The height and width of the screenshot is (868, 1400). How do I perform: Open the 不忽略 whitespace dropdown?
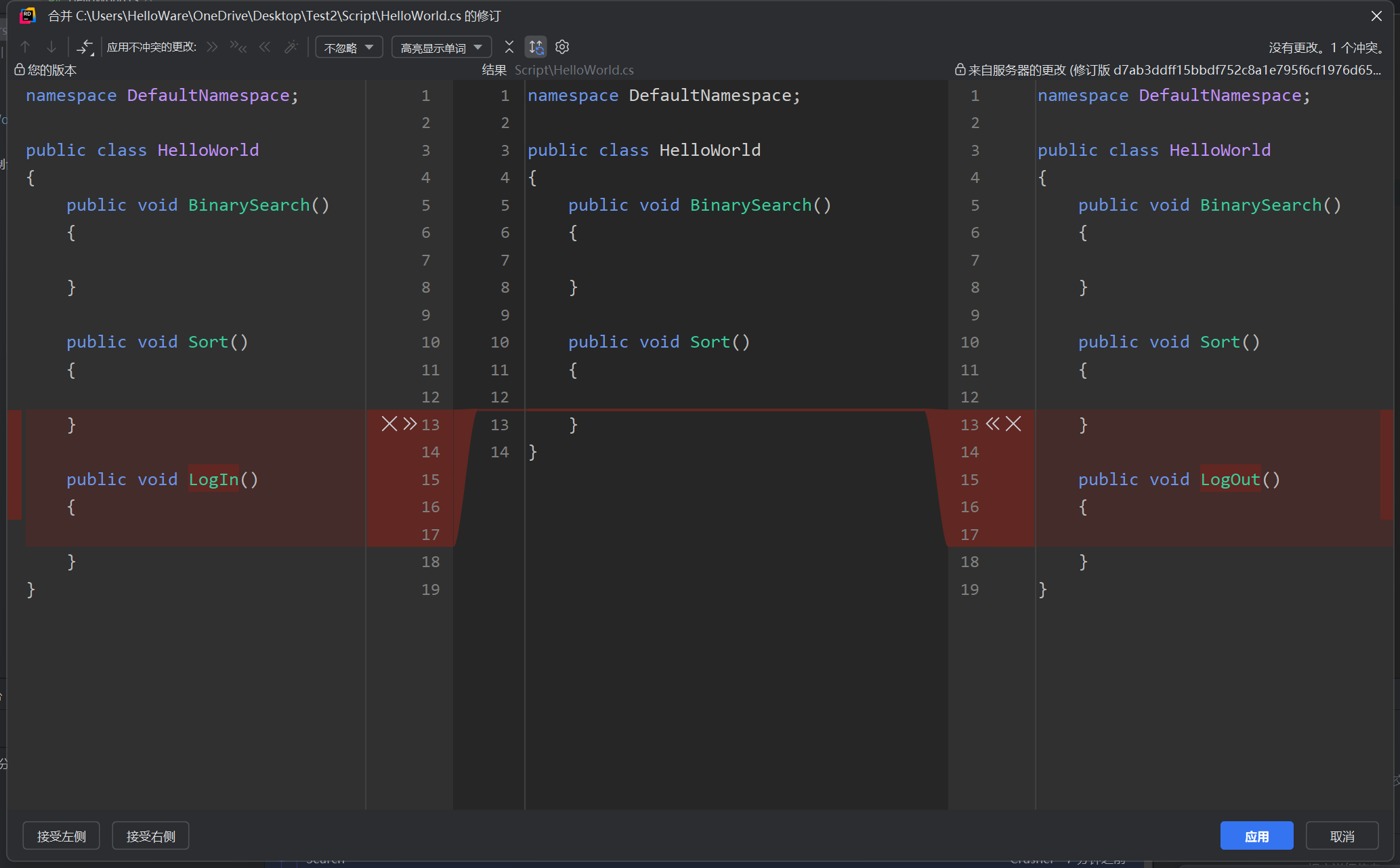[349, 47]
